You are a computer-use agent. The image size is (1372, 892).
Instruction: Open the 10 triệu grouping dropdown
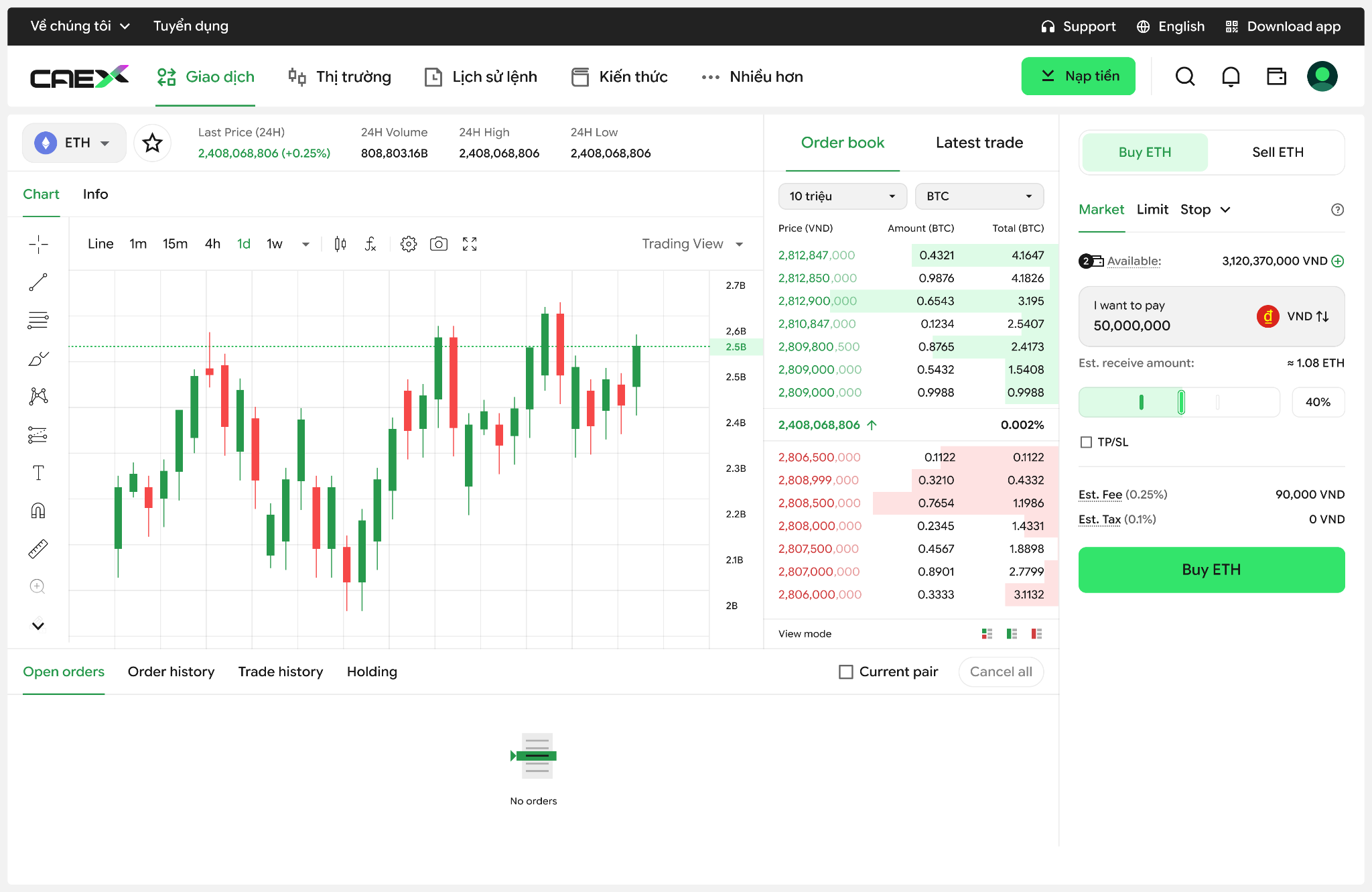842,196
